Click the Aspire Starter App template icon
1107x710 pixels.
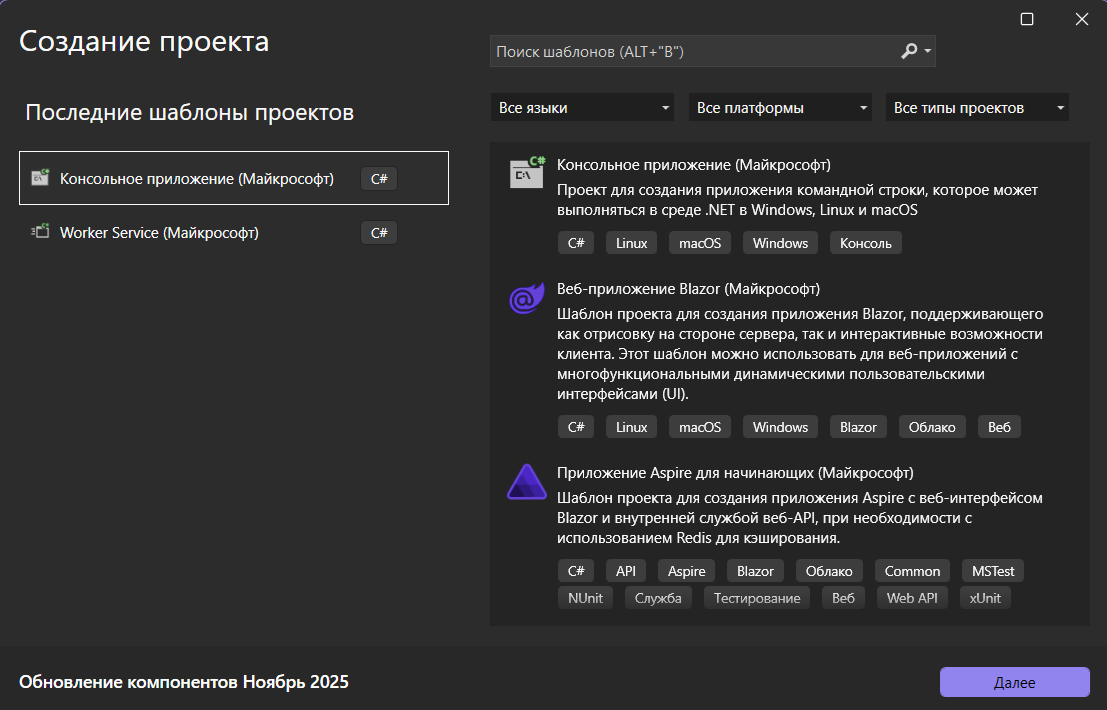[526, 482]
